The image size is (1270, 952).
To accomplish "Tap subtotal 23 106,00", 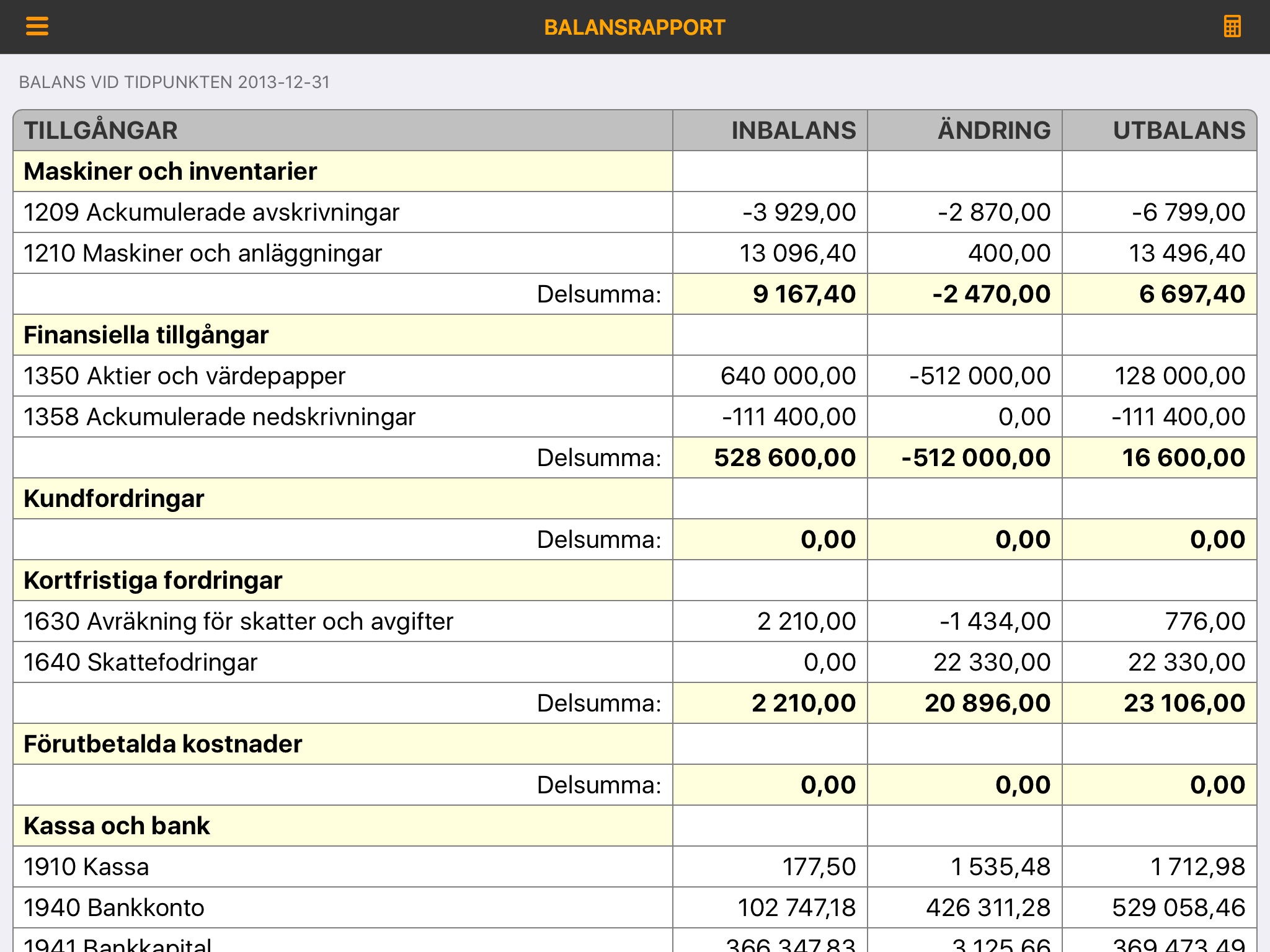I will [x=1184, y=703].
